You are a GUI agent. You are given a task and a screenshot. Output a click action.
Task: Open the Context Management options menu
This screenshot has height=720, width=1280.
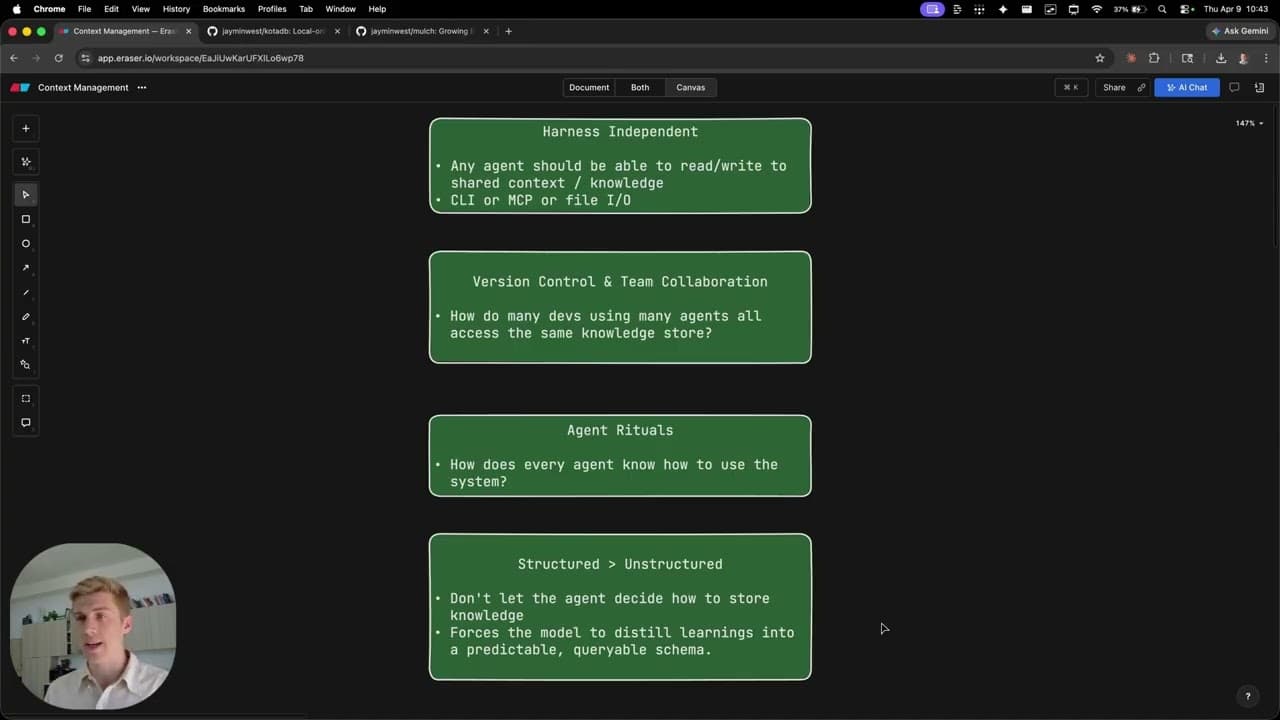tap(141, 87)
